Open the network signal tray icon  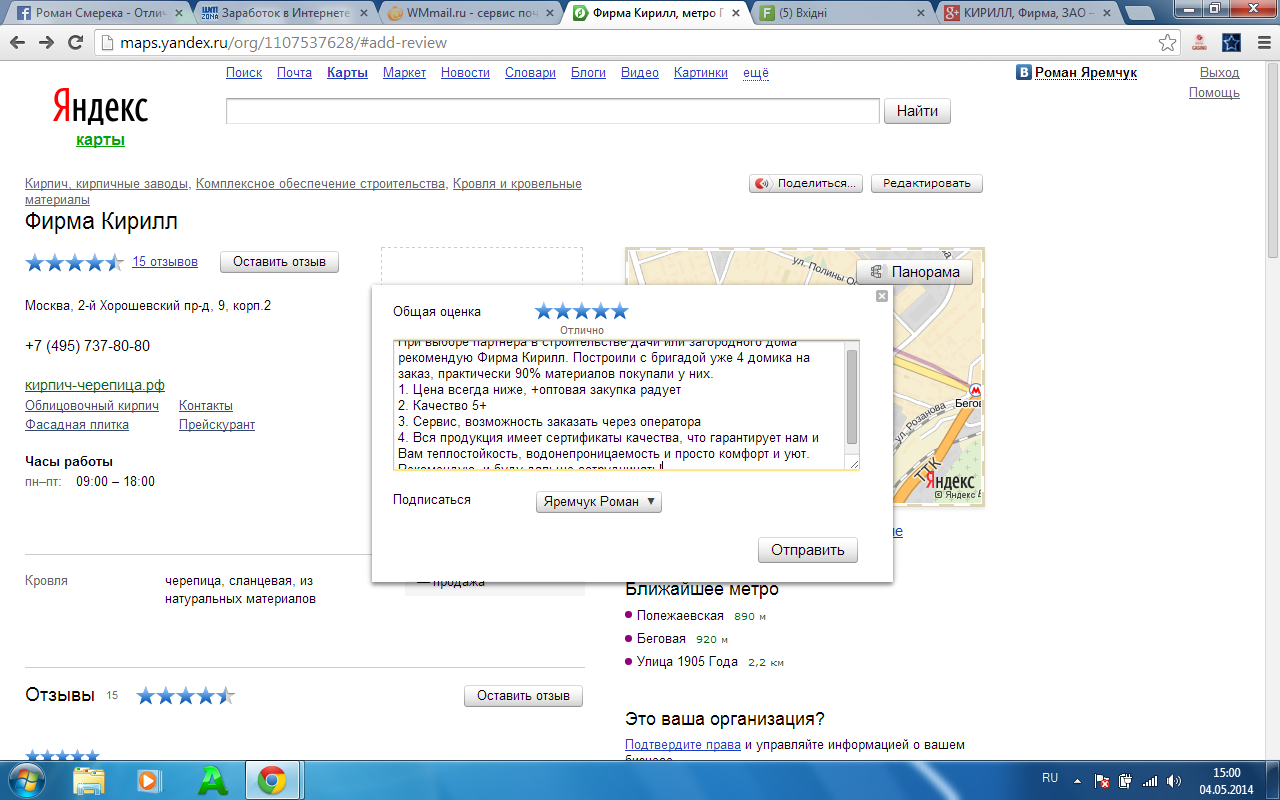1149,780
